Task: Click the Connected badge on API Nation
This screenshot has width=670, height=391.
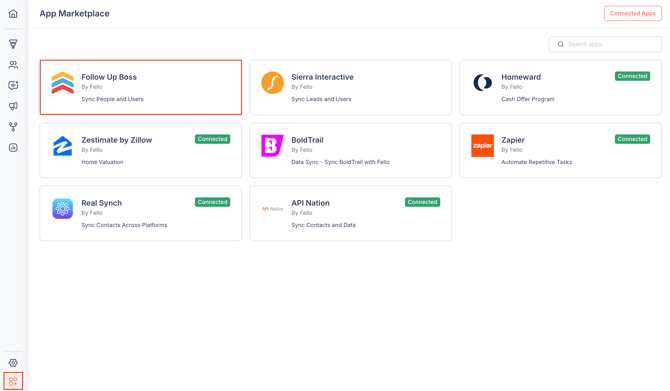Action: tap(422, 202)
